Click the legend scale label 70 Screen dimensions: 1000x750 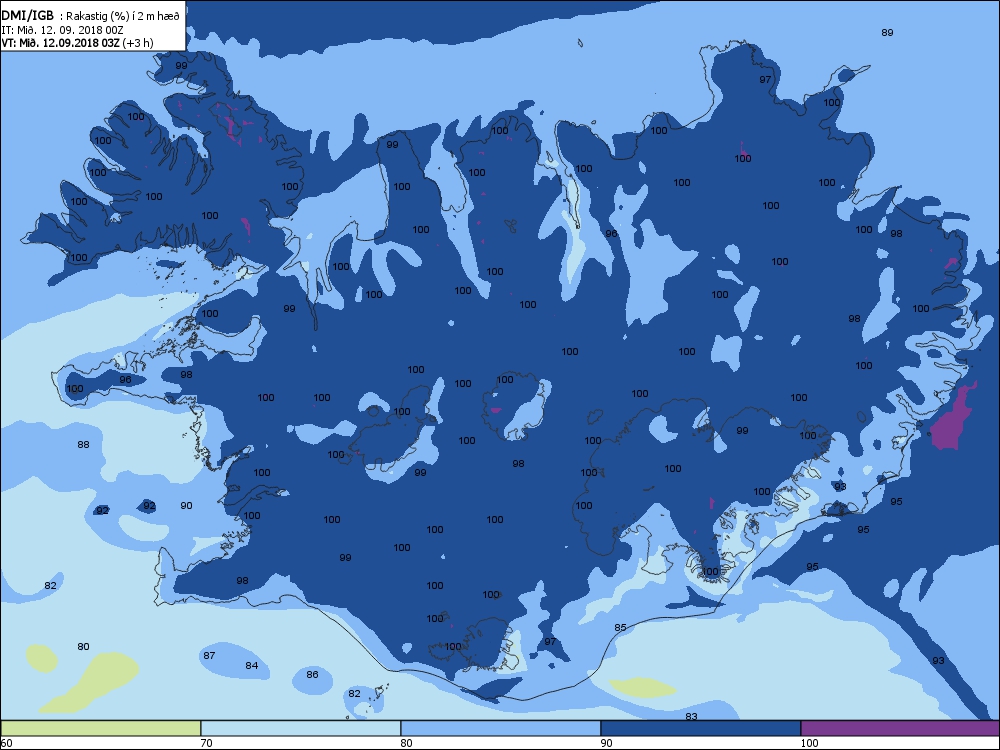point(207,742)
